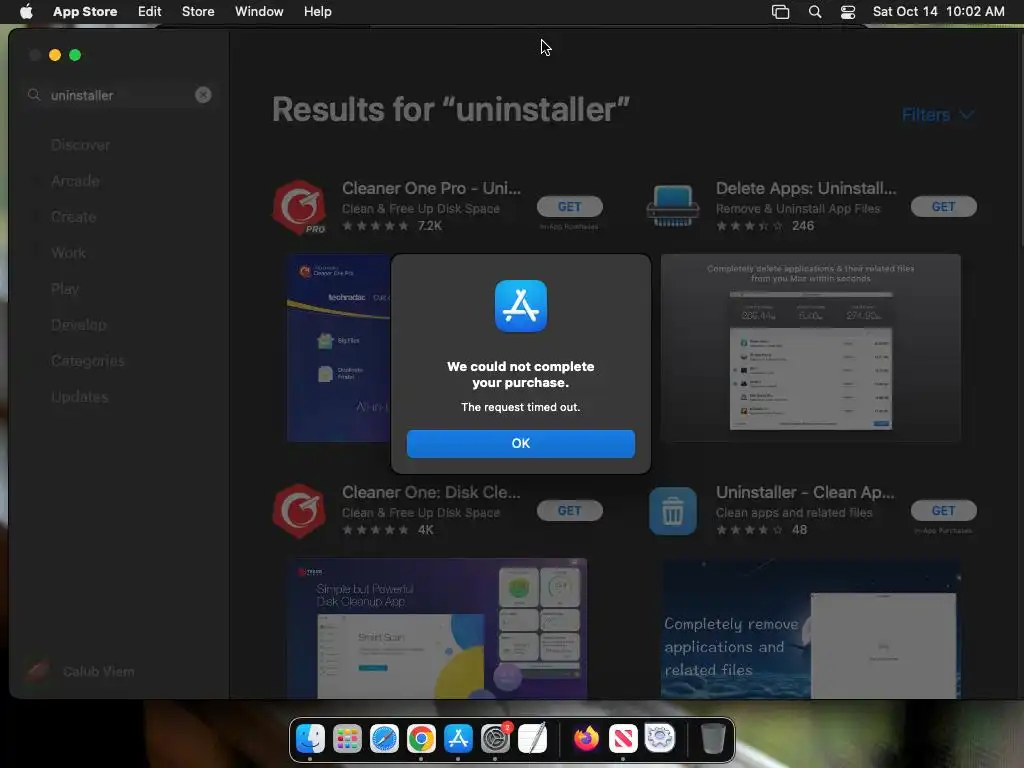Viewport: 1024px width, 768px height.
Task: Open the Uninstaller - Clean Ap... title
Action: click(x=805, y=492)
